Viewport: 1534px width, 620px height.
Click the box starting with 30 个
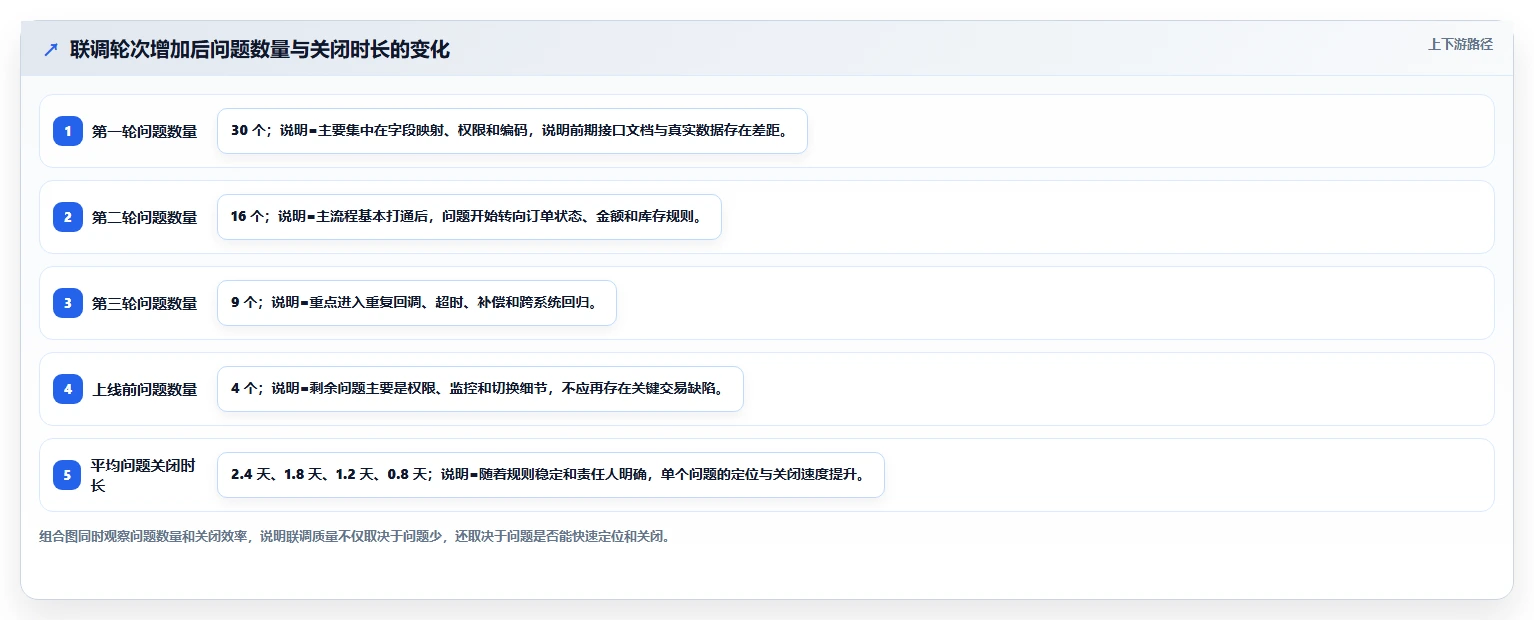(x=512, y=131)
